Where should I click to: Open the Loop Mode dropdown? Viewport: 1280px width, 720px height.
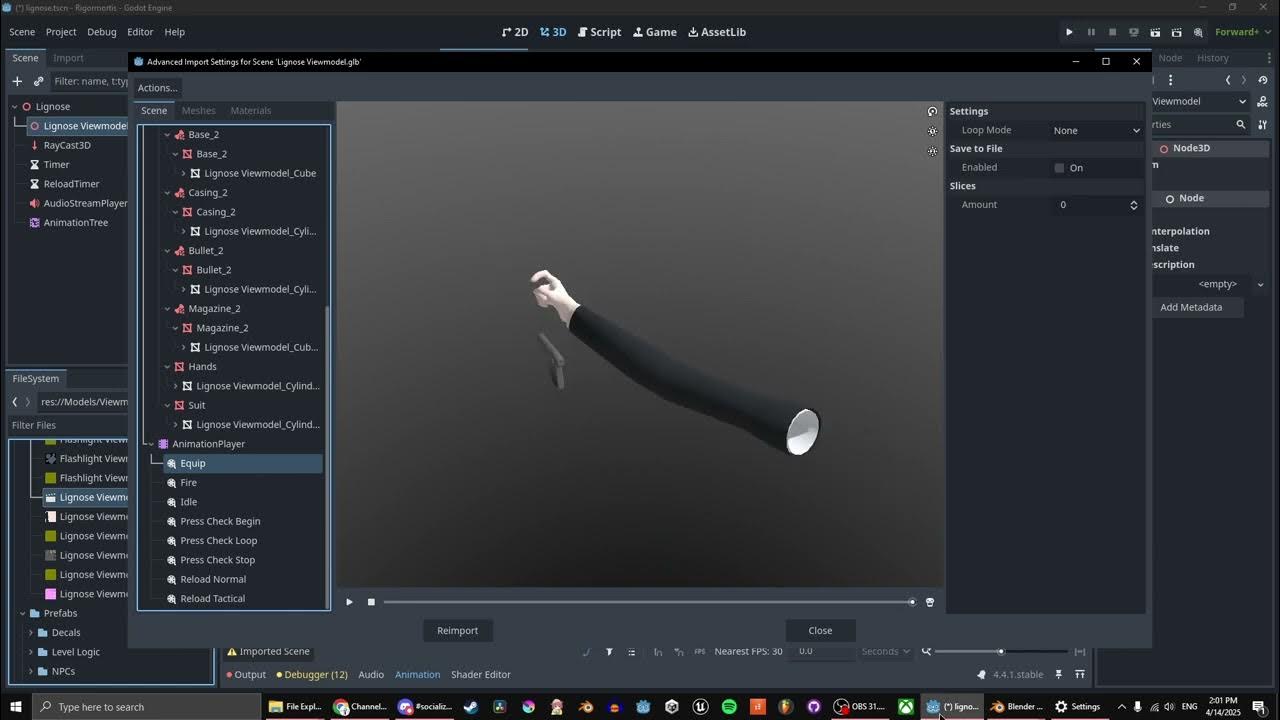[1096, 131]
